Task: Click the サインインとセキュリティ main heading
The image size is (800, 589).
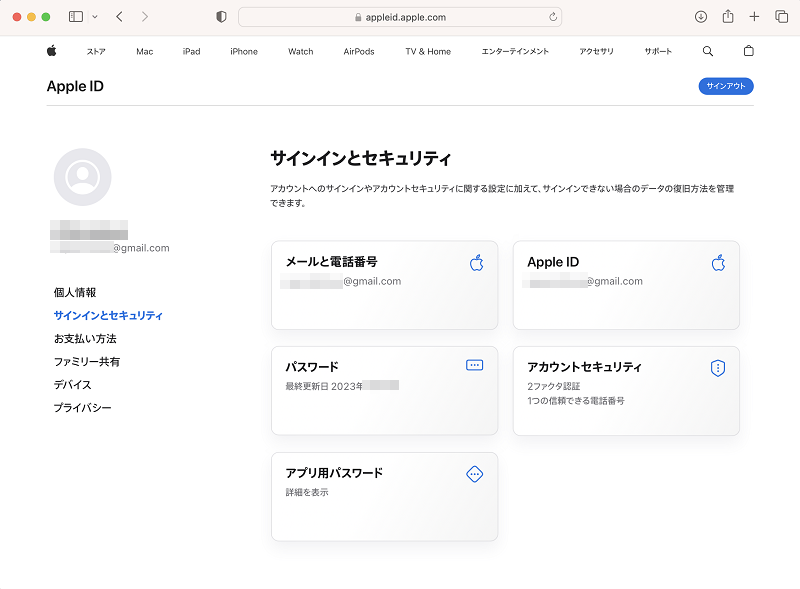Action: [361, 158]
